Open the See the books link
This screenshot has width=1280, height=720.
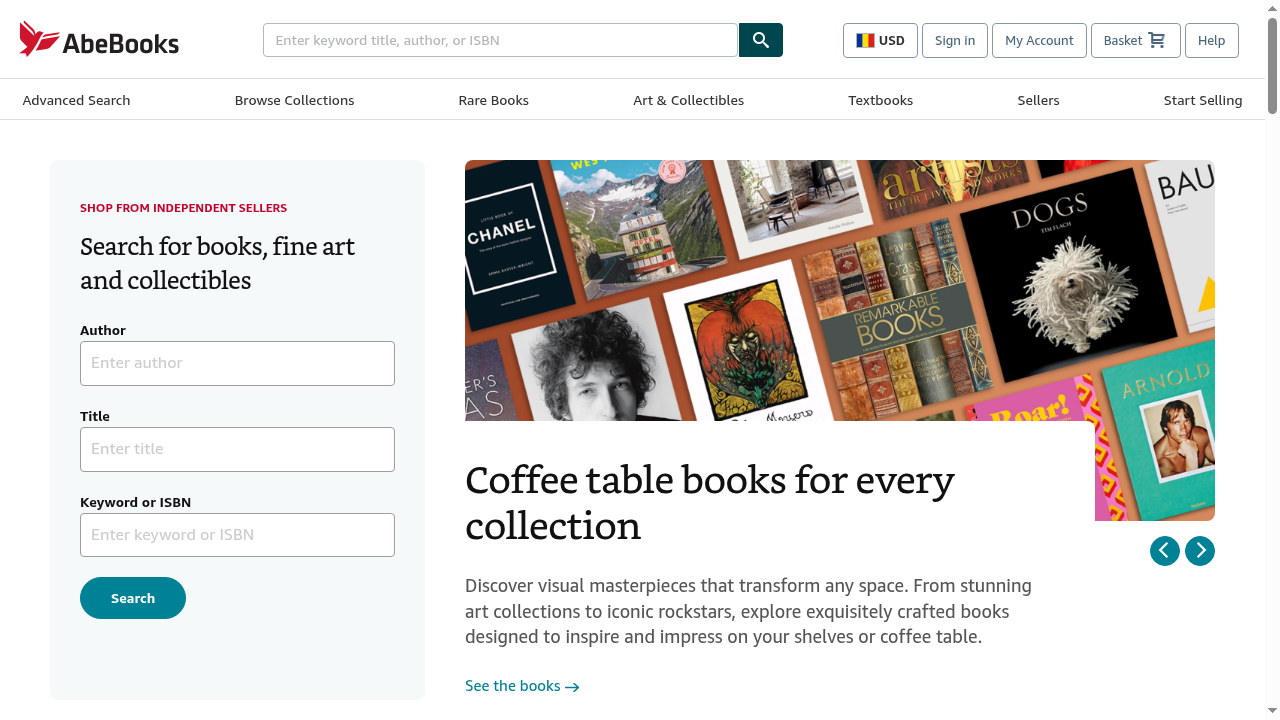(512, 686)
